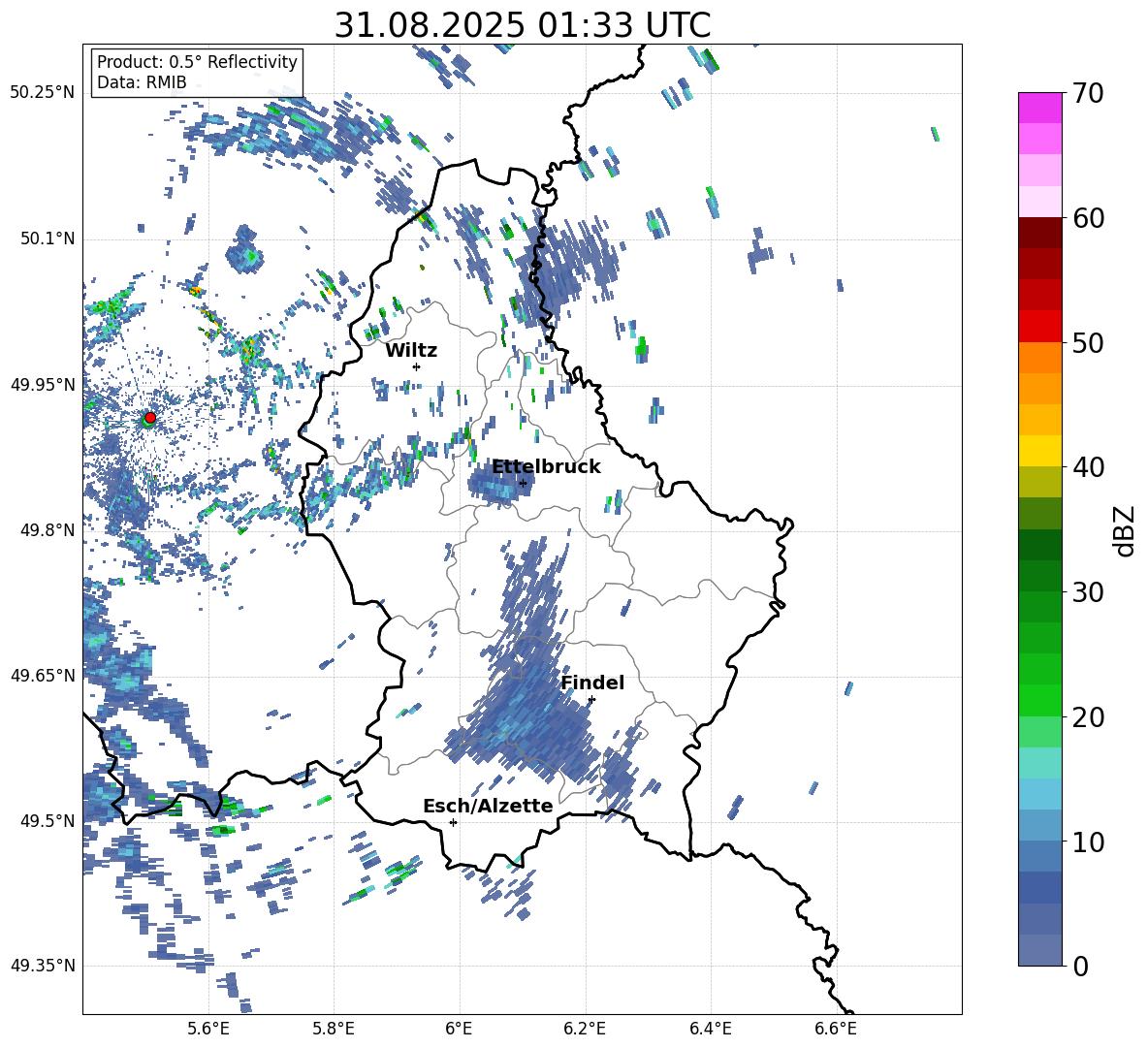Click the 5.6°E longitude label
The width and height of the screenshot is (1148, 1048).
click(x=208, y=1029)
